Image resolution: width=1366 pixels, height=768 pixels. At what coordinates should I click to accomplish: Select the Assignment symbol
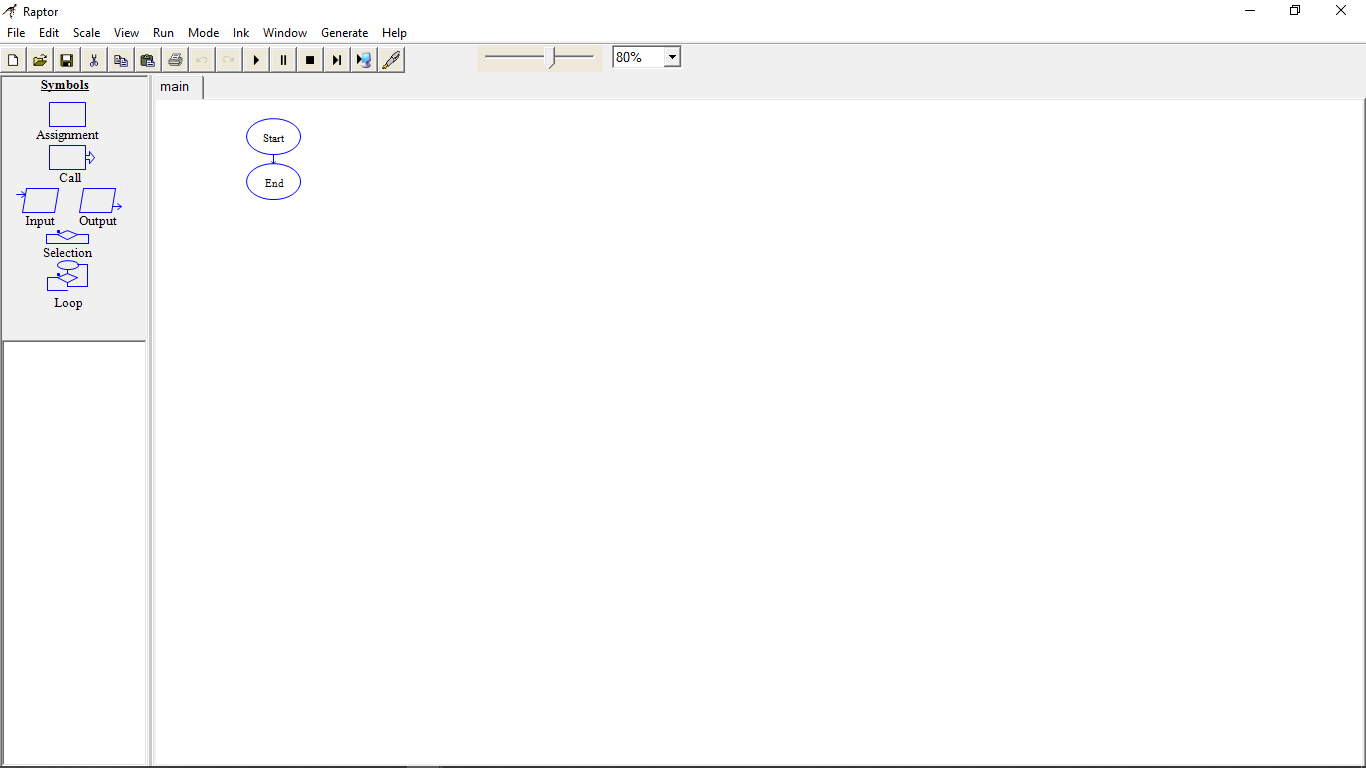coord(67,114)
